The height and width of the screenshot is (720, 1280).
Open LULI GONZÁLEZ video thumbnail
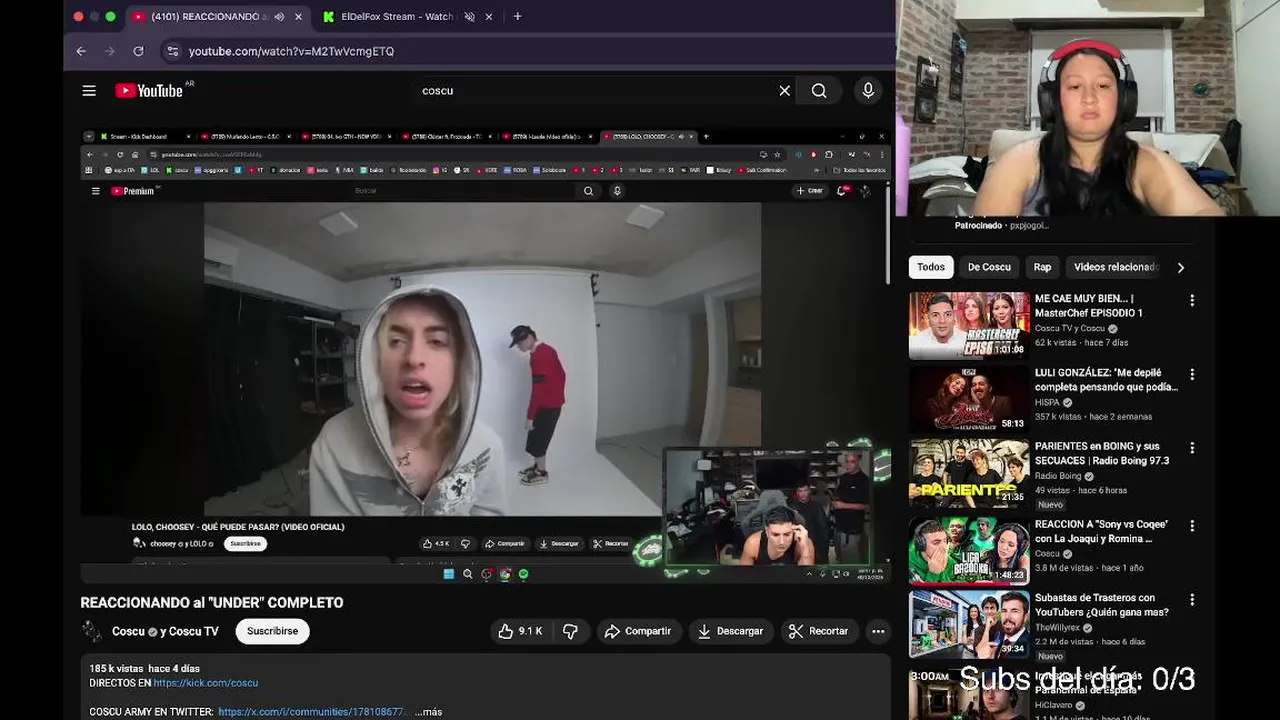click(969, 400)
